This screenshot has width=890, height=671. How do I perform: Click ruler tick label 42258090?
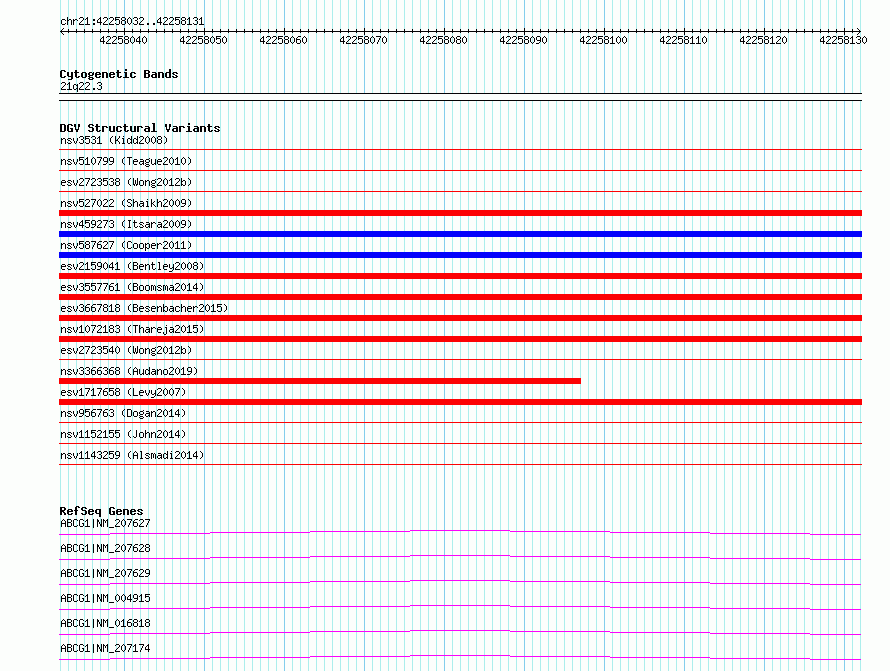(x=523, y=40)
